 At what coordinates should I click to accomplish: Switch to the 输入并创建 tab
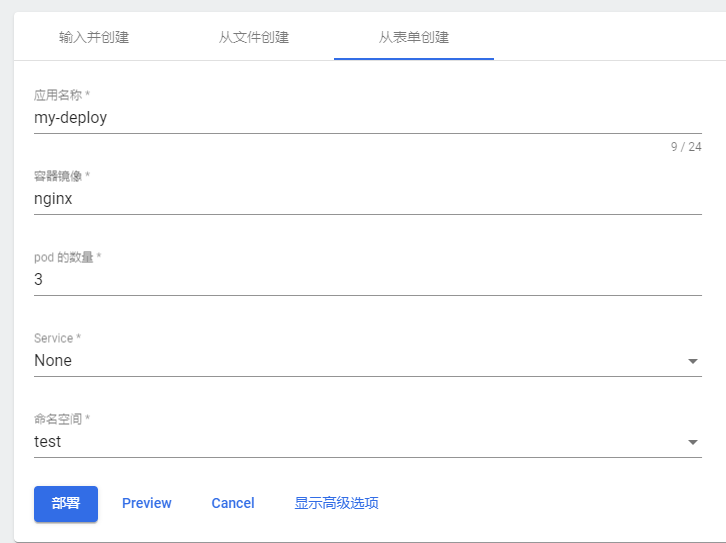[94, 37]
